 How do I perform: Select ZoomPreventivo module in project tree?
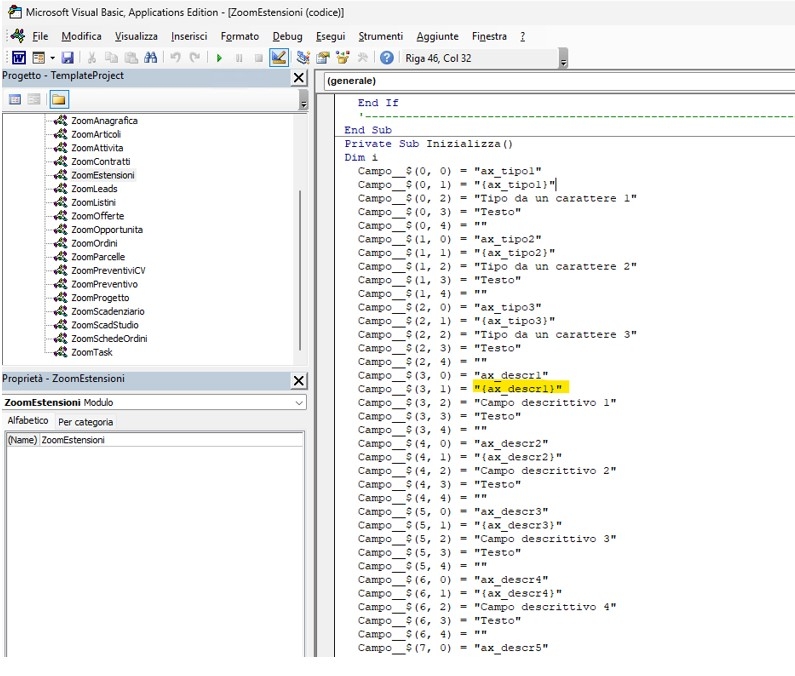point(104,284)
